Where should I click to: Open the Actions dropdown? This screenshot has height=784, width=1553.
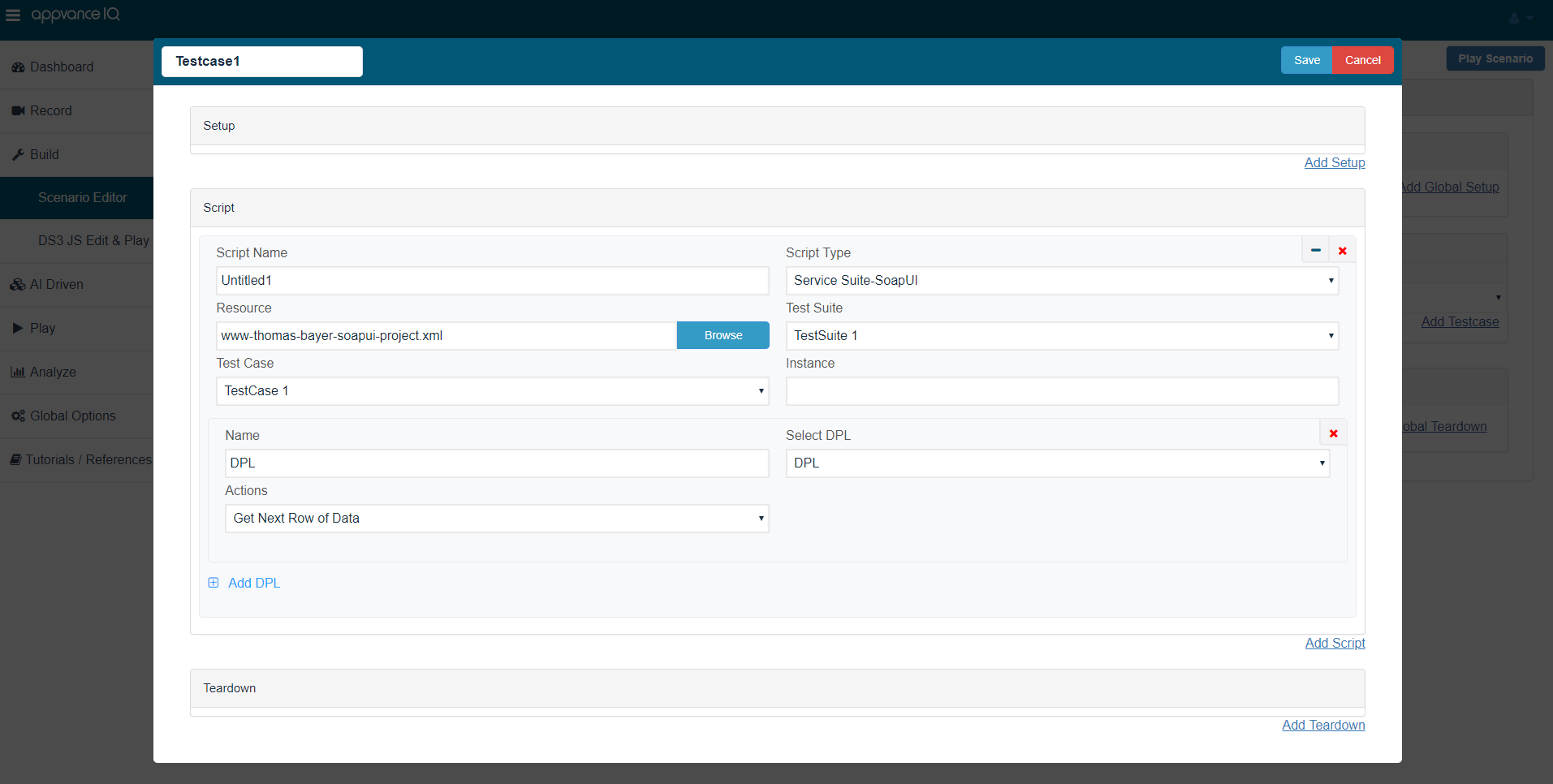click(x=497, y=518)
